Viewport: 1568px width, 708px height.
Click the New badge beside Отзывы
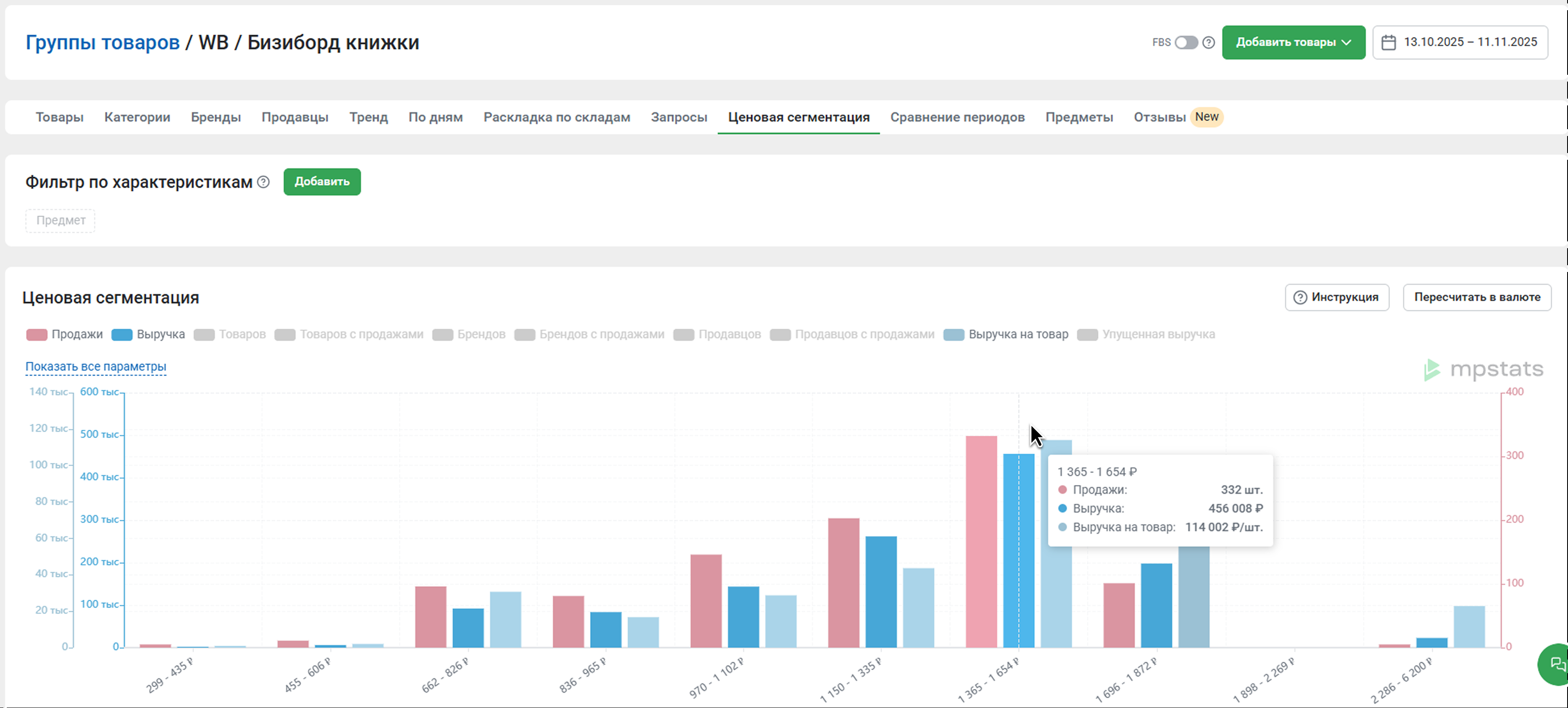[1207, 117]
